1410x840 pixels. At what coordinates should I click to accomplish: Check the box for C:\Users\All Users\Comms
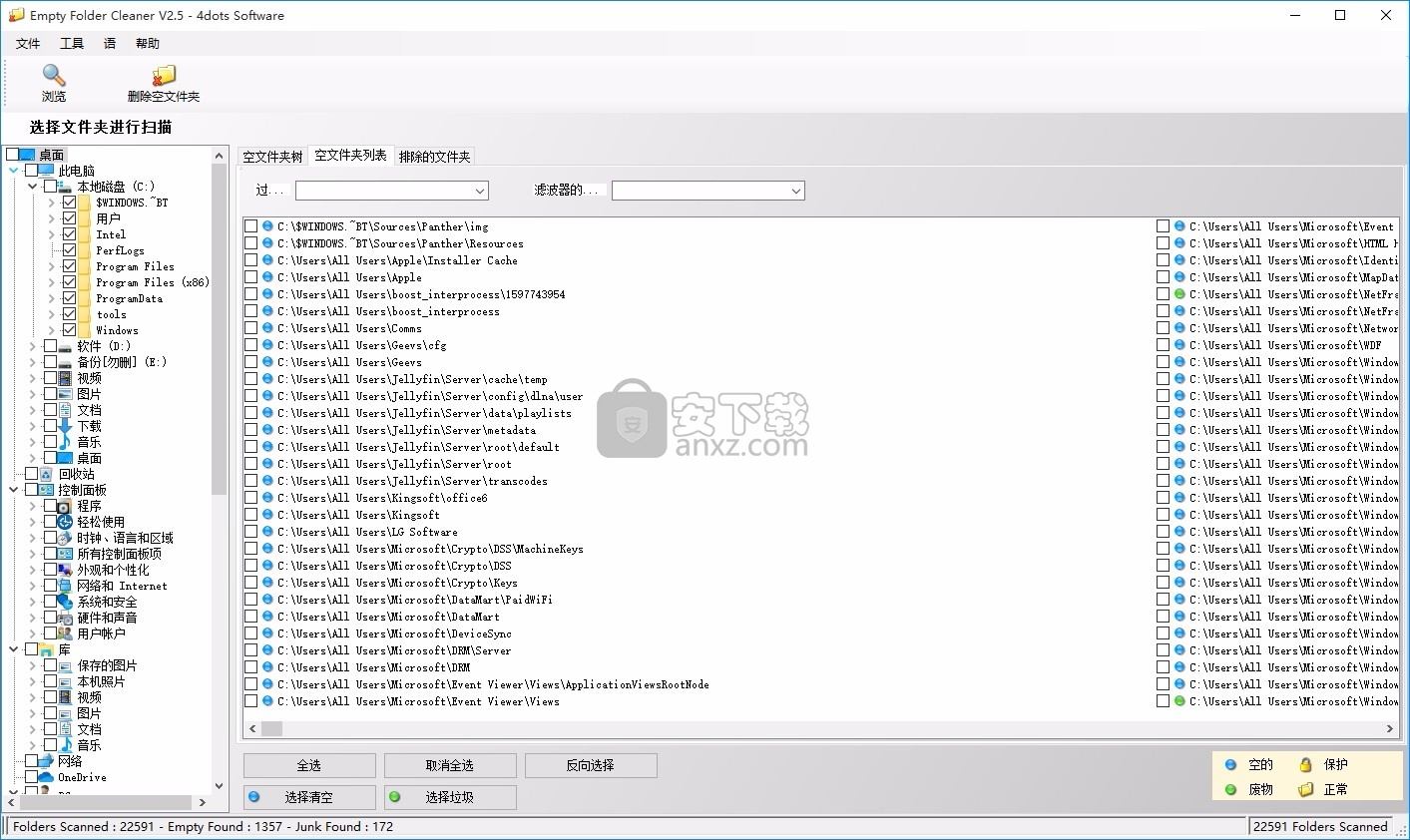(251, 328)
